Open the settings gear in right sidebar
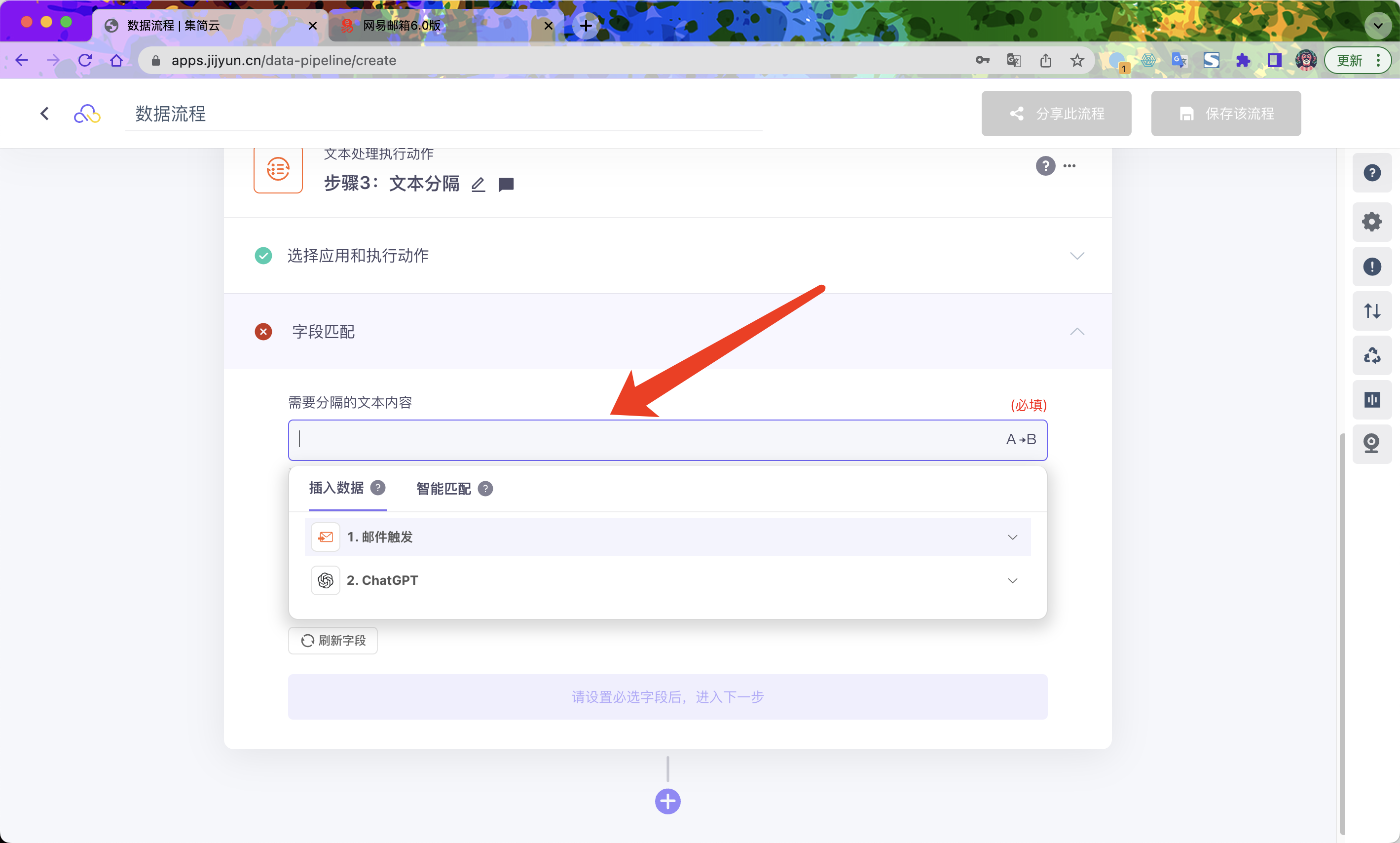The width and height of the screenshot is (1400, 843). (1371, 222)
